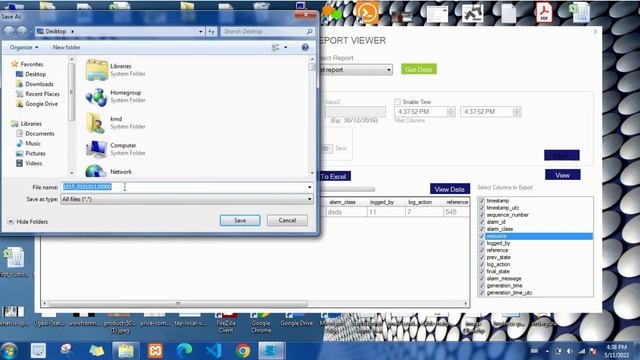Click the stepper on first time field
640x360 pixels.
[451, 111]
